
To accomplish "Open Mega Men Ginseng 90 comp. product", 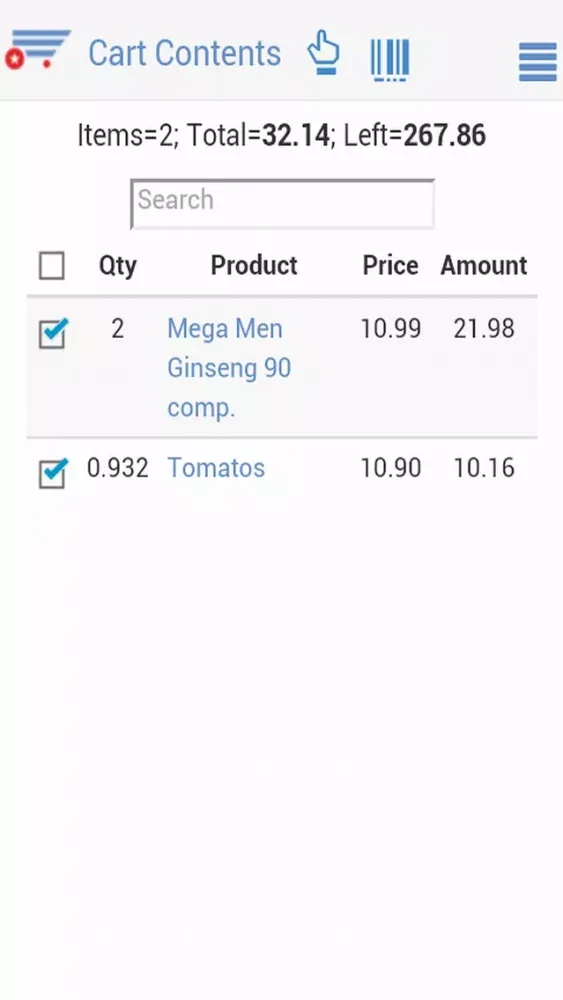I will click(x=229, y=368).
